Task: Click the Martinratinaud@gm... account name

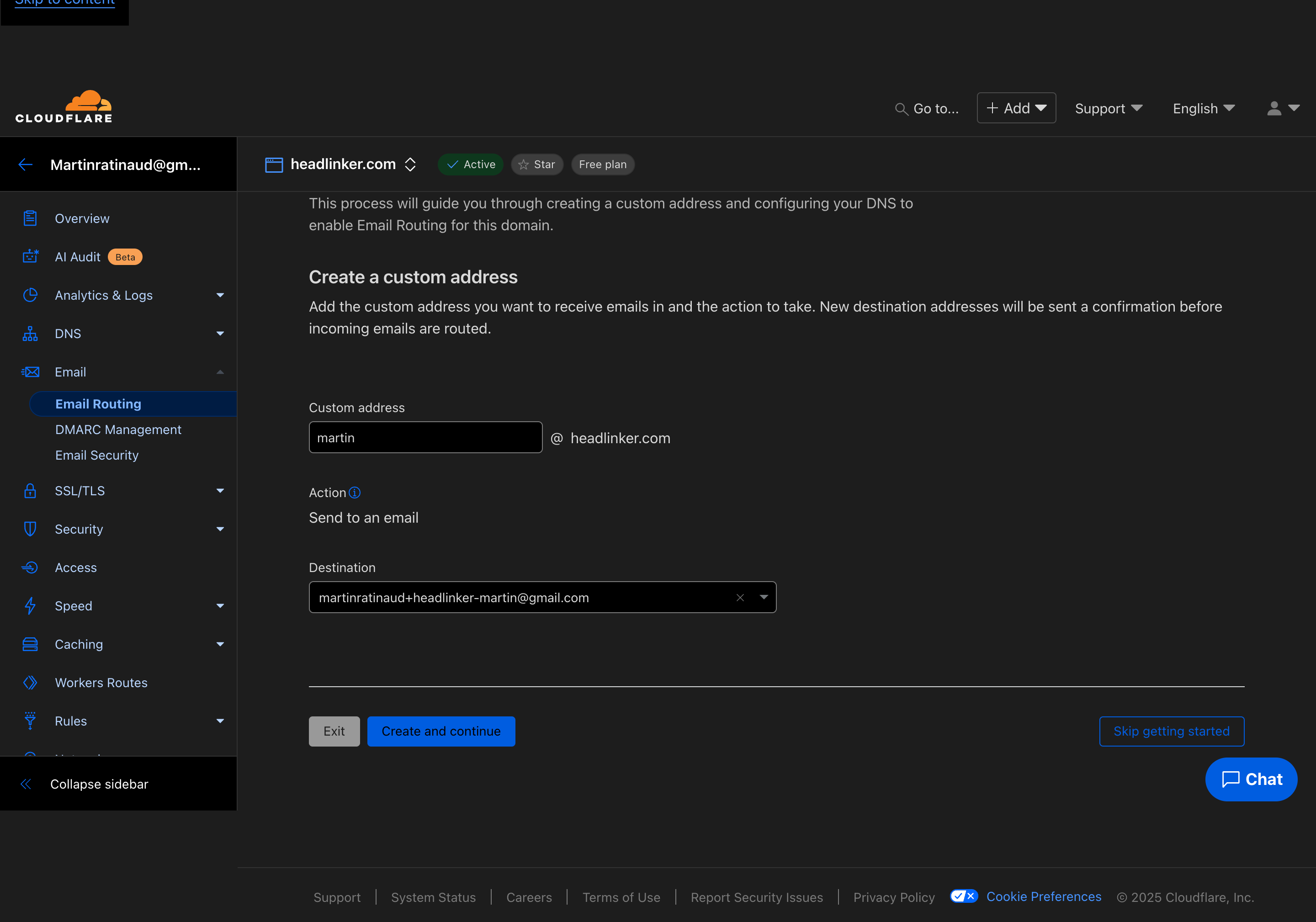Action: [125, 165]
